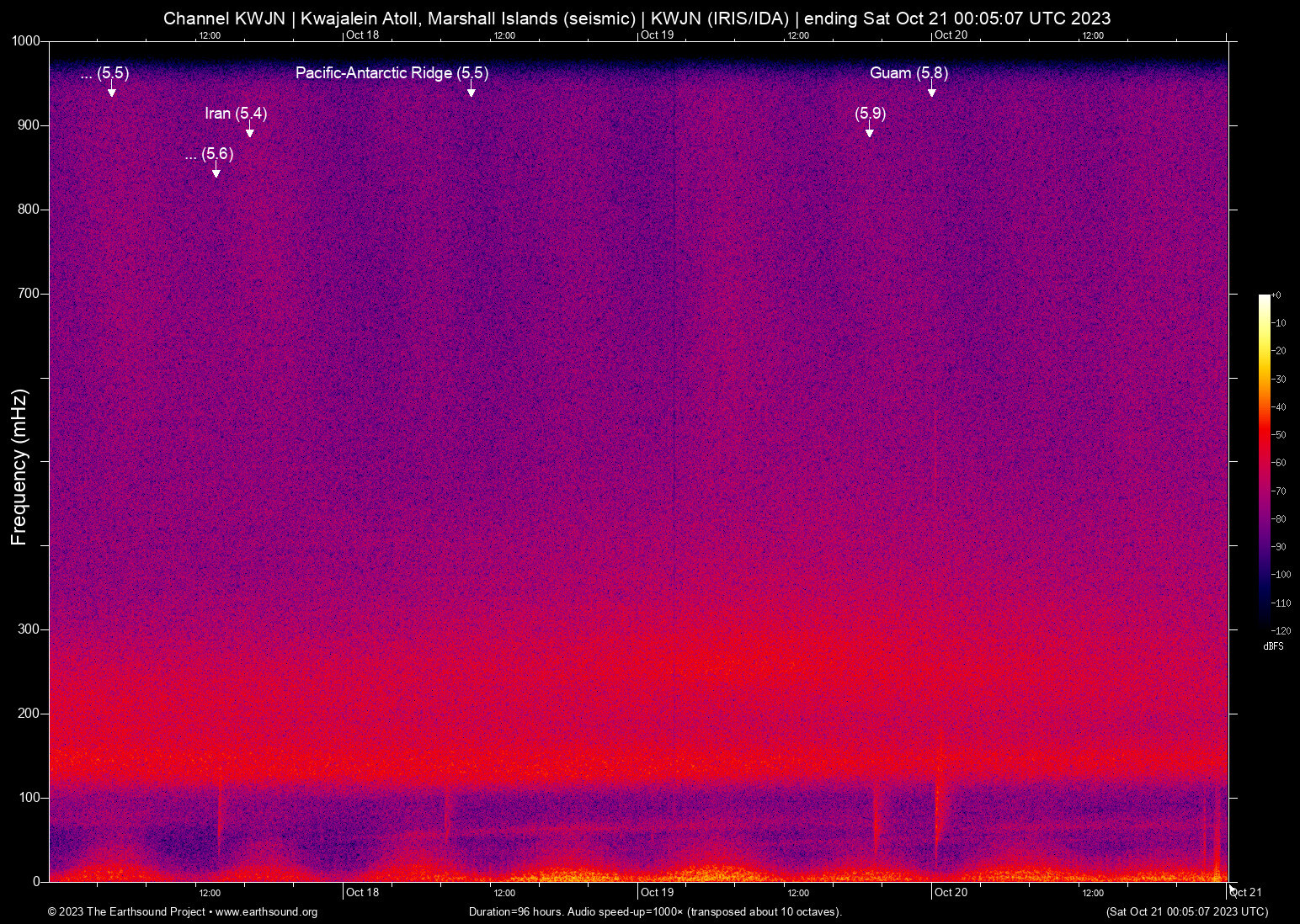The width and height of the screenshot is (1300, 924).
Task: Click the -120 value on the color scale
Action: pos(1281,631)
